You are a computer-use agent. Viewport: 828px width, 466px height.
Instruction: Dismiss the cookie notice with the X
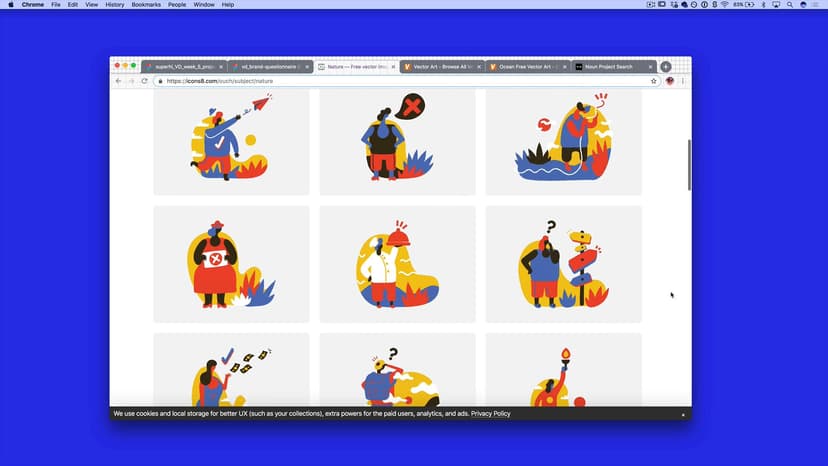pos(683,414)
